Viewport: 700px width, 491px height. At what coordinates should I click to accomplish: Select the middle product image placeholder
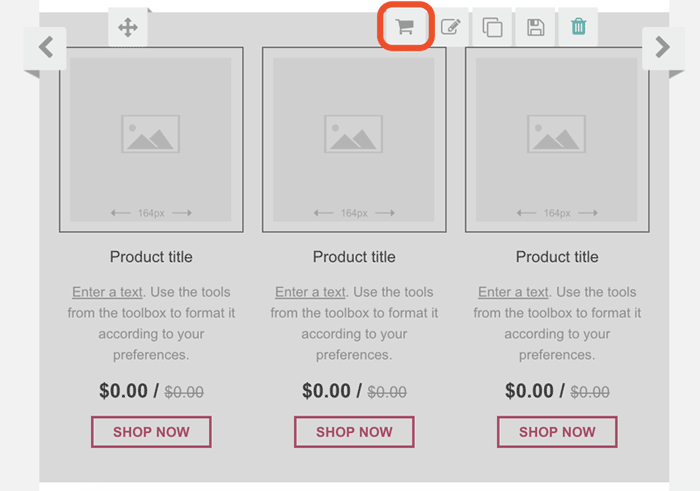354,139
